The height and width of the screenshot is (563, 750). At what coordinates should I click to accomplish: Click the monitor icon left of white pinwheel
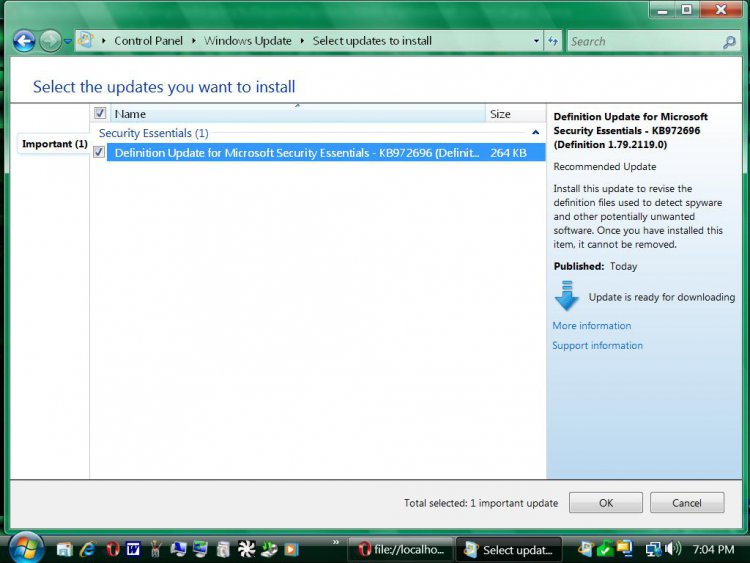(200, 549)
